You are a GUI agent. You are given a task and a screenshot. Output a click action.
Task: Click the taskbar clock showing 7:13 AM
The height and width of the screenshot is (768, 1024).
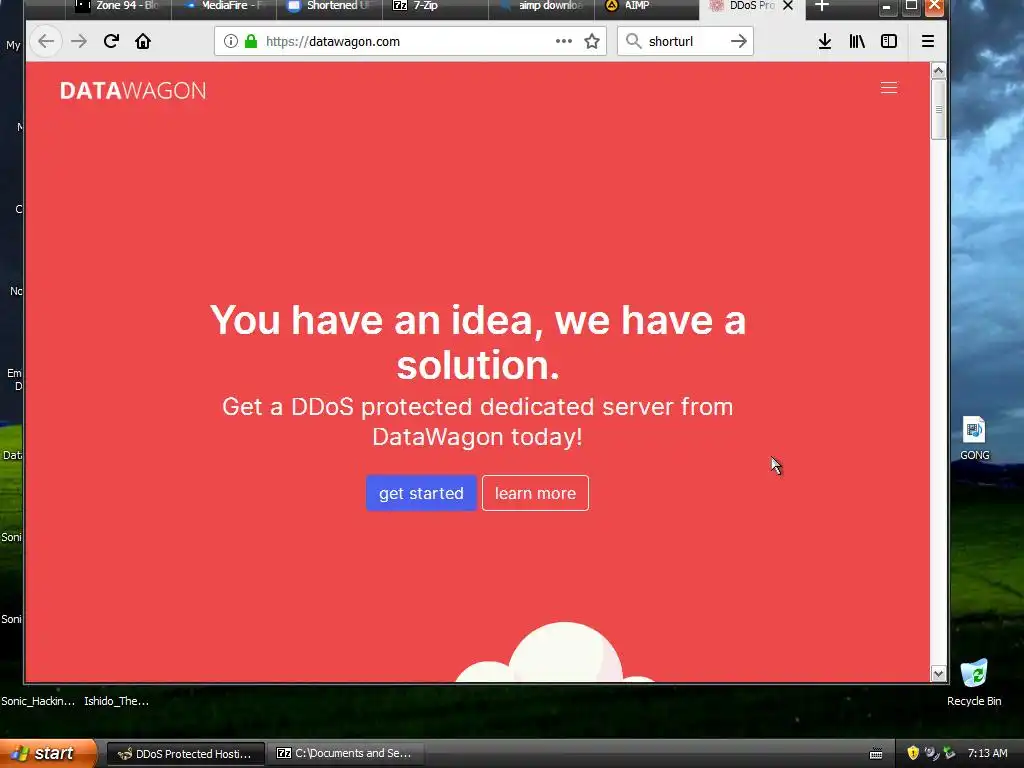pyautogui.click(x=987, y=754)
